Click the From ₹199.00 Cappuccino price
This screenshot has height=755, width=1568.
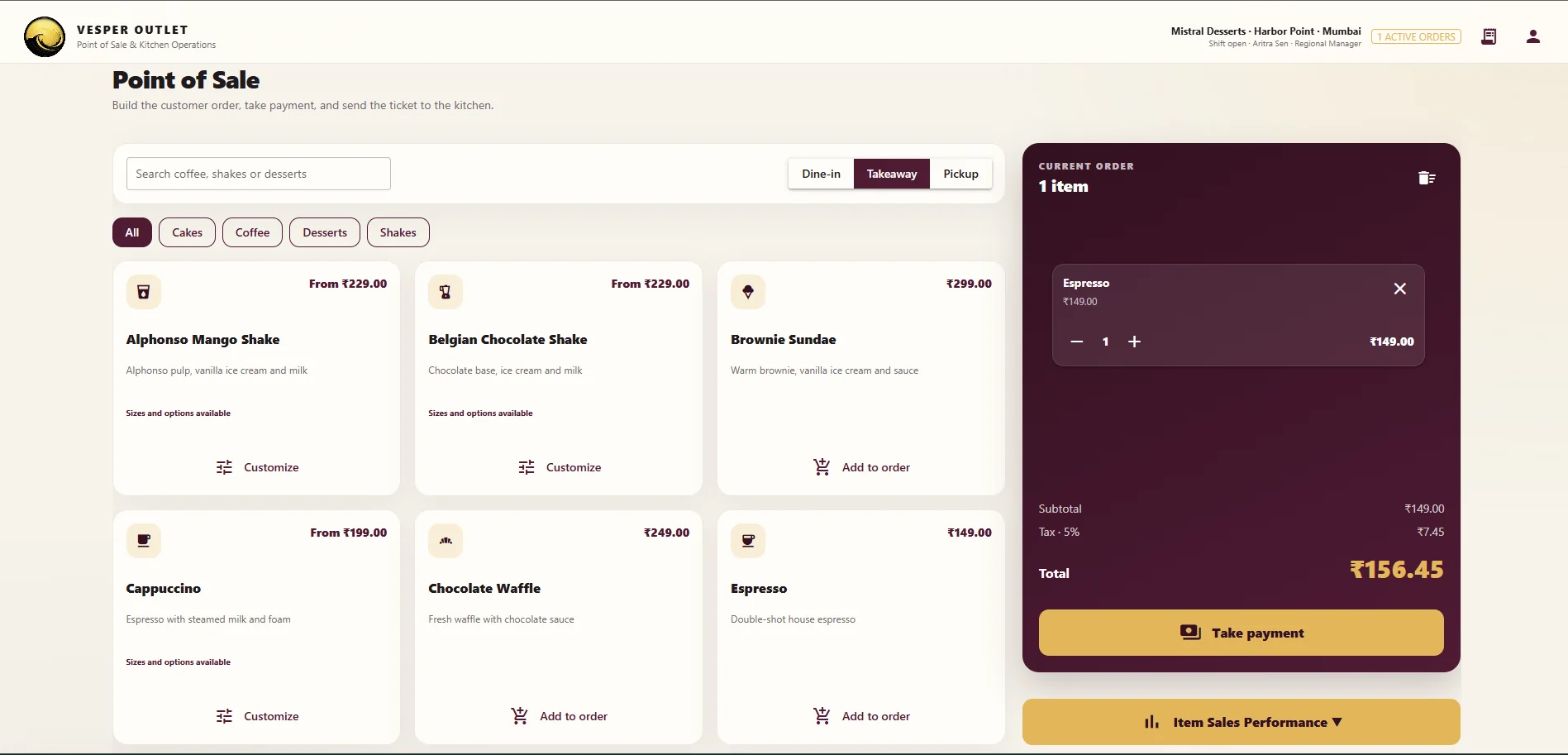(x=348, y=533)
